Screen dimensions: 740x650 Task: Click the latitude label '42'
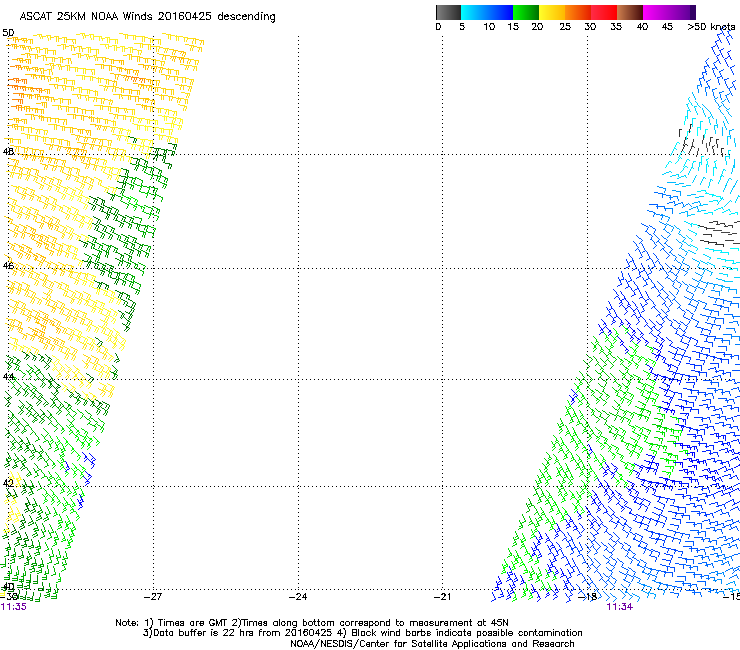(8, 483)
